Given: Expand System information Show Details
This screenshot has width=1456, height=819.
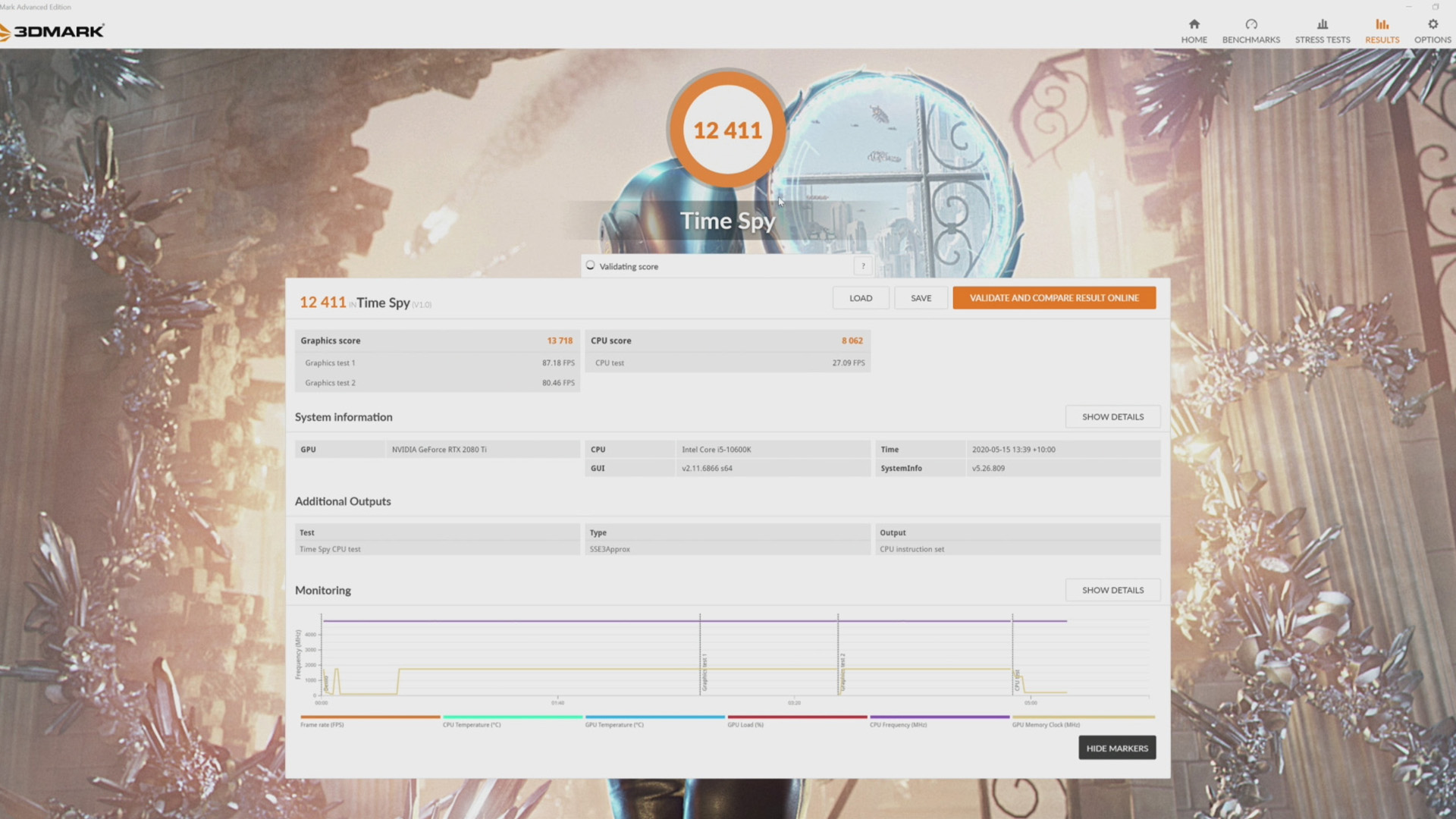Looking at the screenshot, I should pos(1112,416).
